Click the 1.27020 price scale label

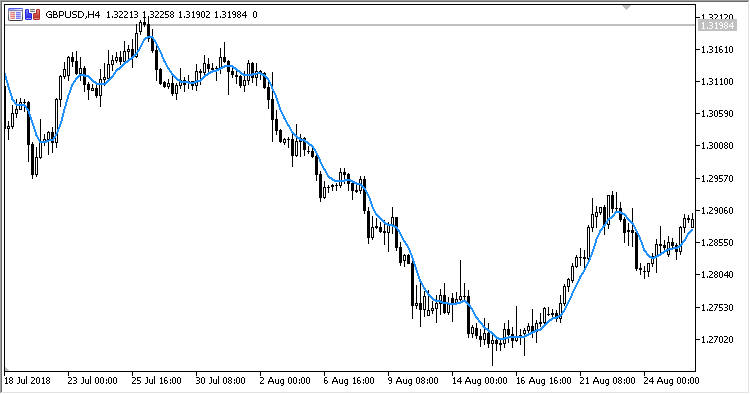click(717, 339)
